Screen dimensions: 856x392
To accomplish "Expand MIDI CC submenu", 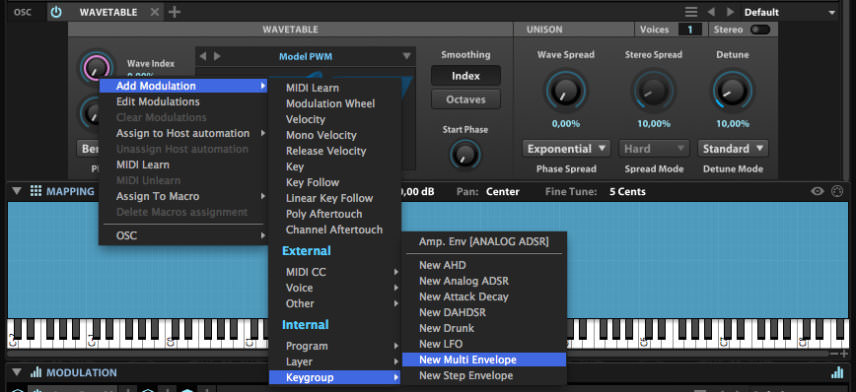I will [x=335, y=272].
